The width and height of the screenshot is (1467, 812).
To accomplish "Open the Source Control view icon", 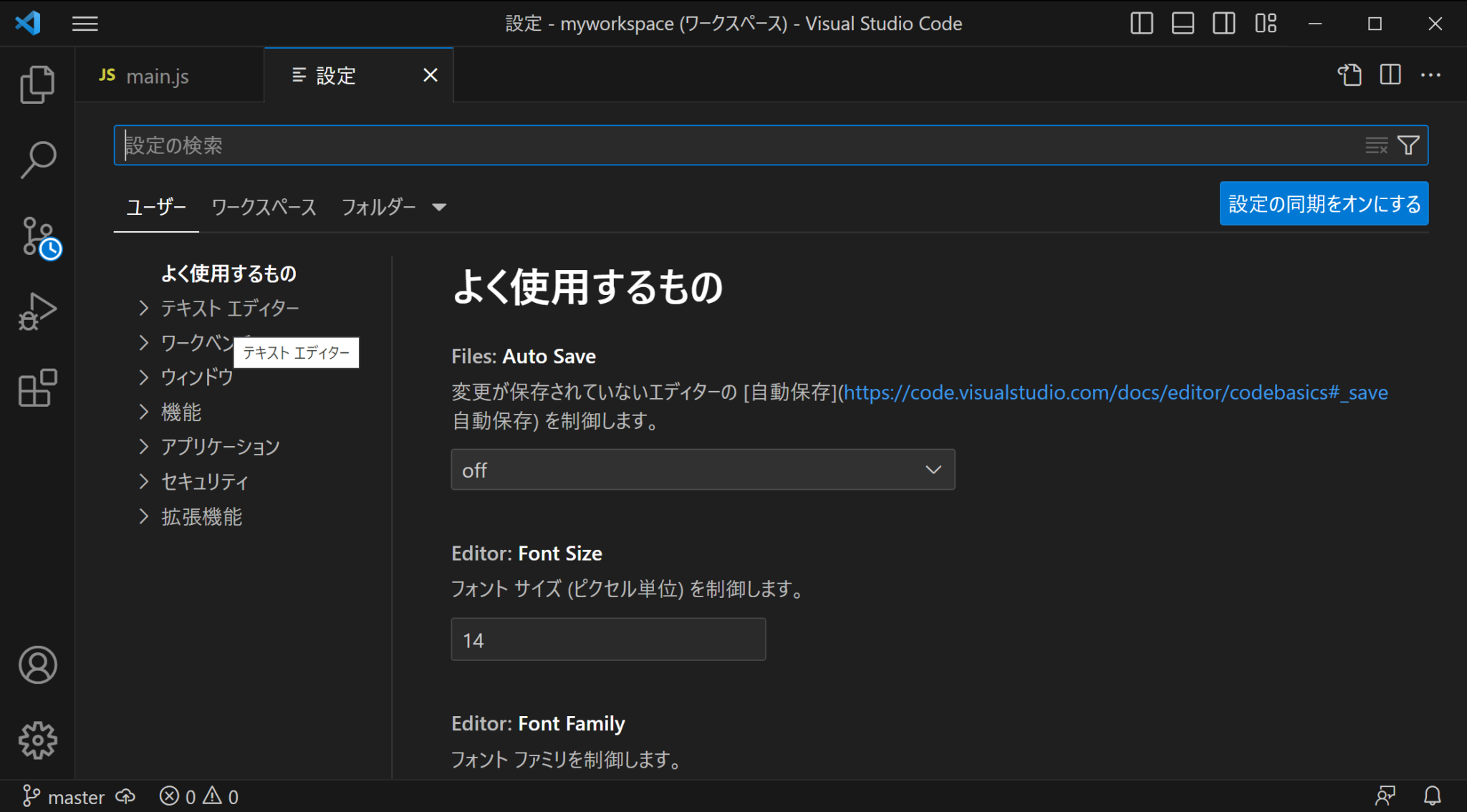I will point(37,237).
